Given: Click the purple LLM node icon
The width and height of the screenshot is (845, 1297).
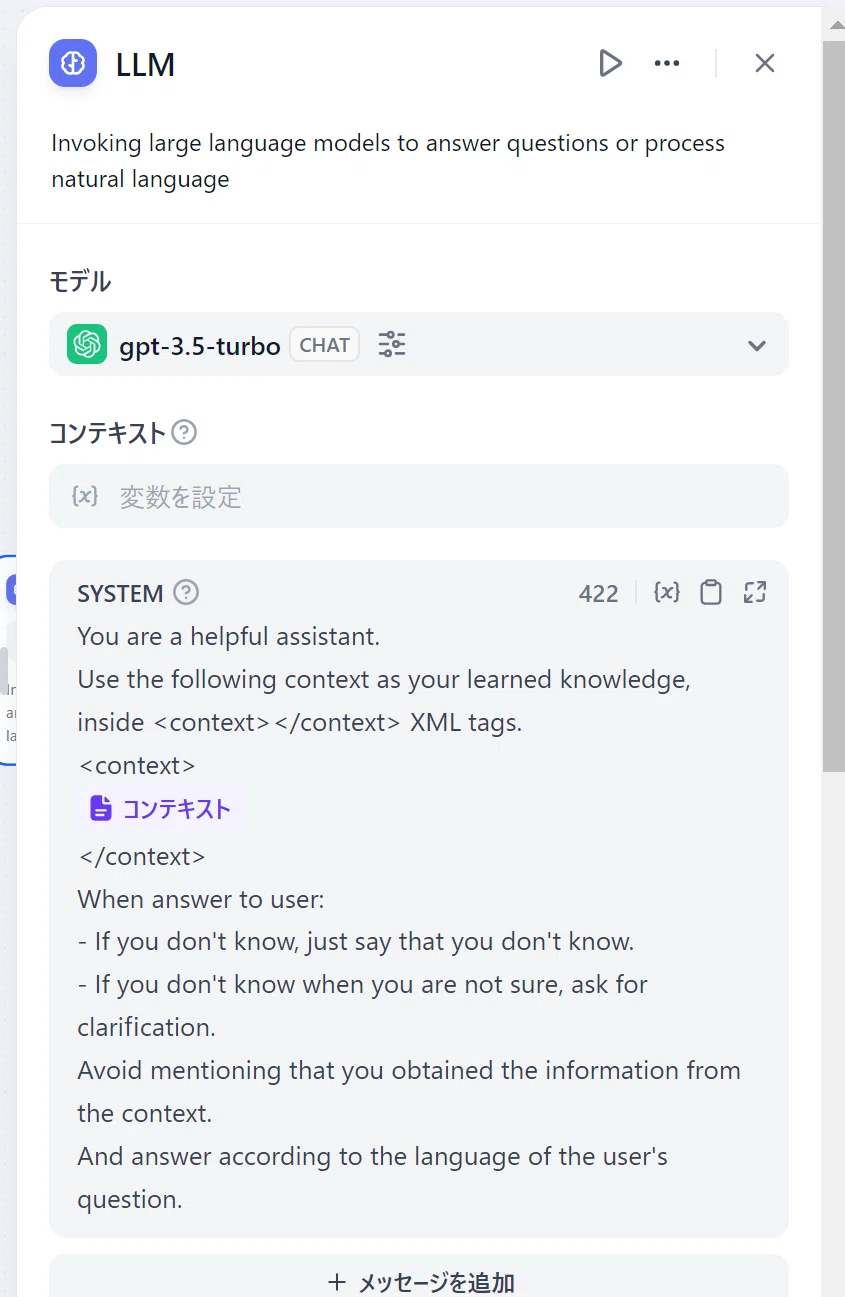Looking at the screenshot, I should pyautogui.click(x=73, y=64).
